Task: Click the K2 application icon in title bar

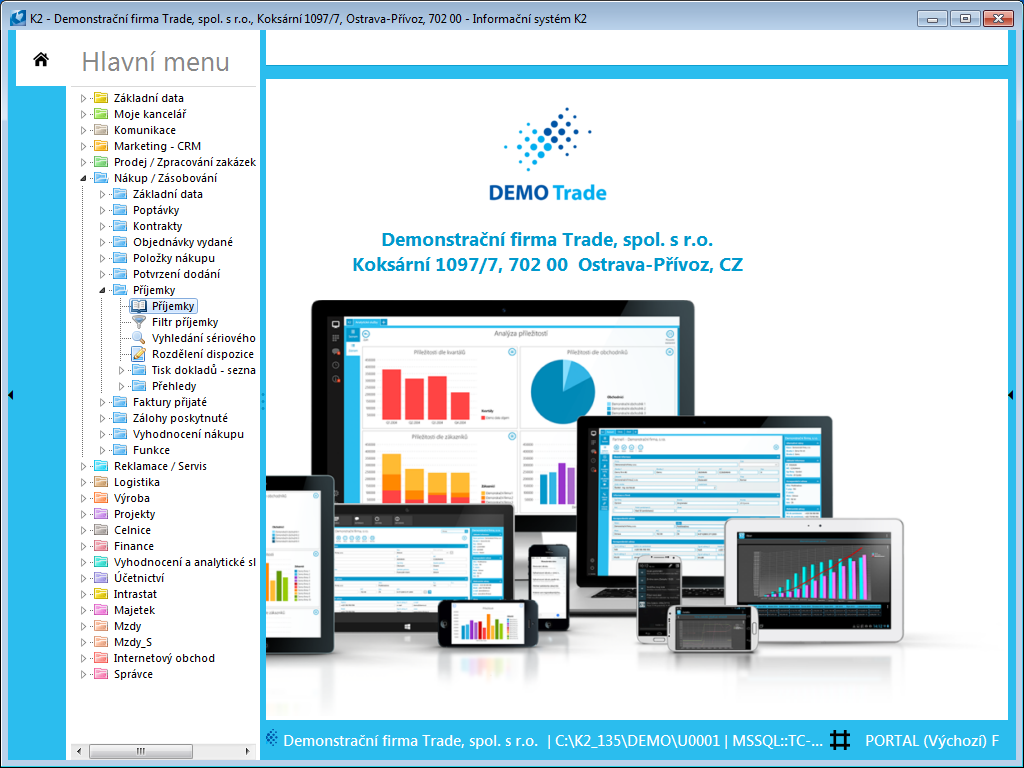Action: pyautogui.click(x=18, y=18)
